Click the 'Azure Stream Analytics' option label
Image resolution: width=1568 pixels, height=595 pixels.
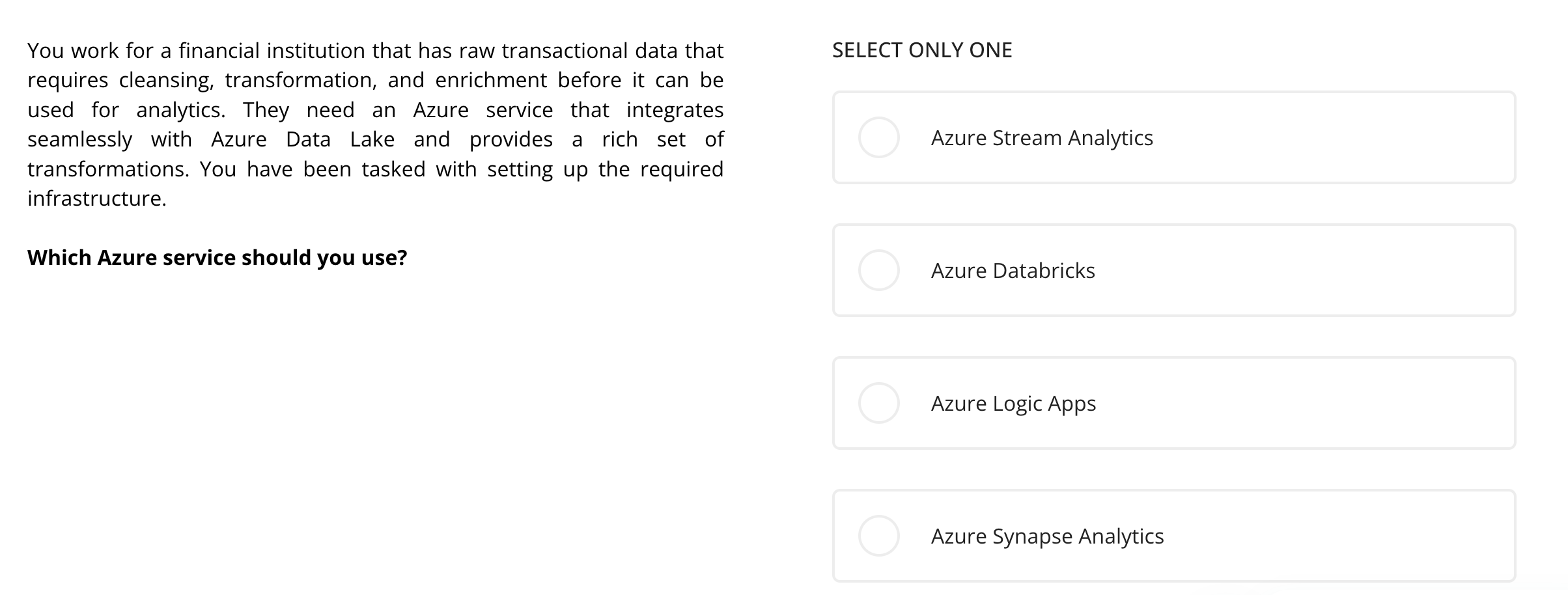1042,138
